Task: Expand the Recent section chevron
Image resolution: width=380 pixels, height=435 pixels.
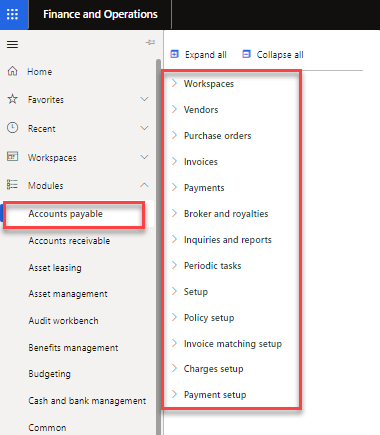Action: pyautogui.click(x=144, y=128)
